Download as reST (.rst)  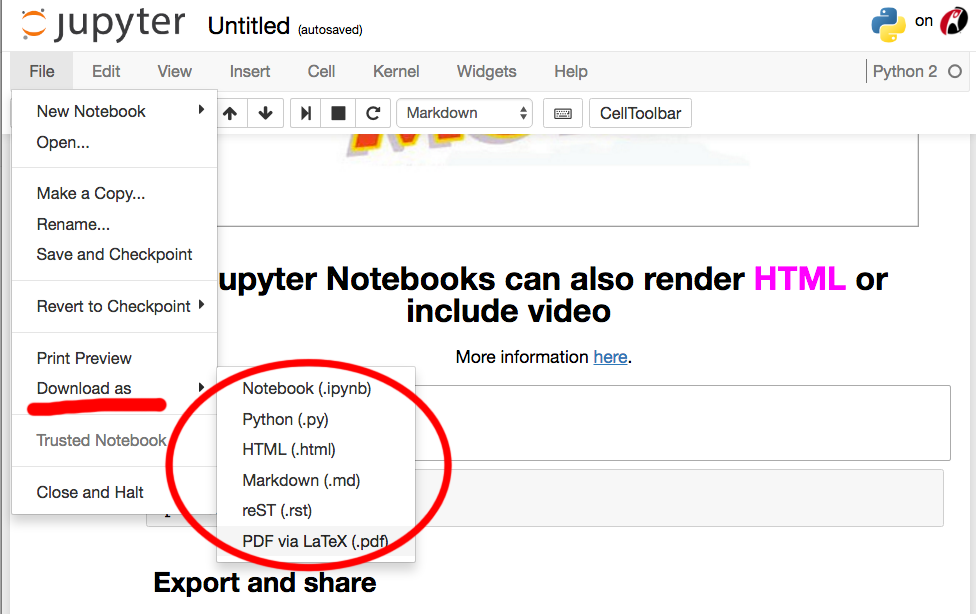tap(316, 511)
